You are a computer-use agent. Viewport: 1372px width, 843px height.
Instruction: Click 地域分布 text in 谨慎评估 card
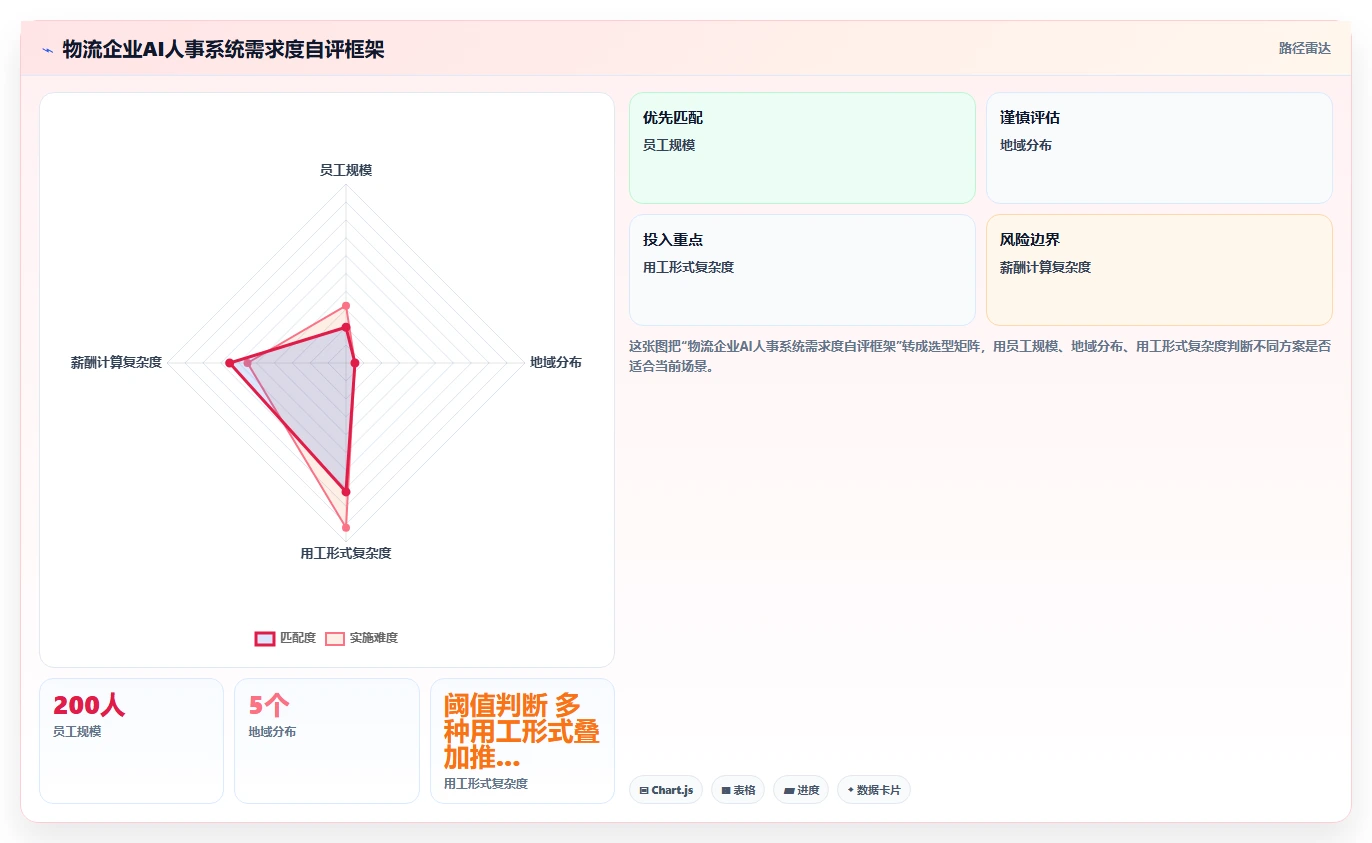click(1026, 146)
